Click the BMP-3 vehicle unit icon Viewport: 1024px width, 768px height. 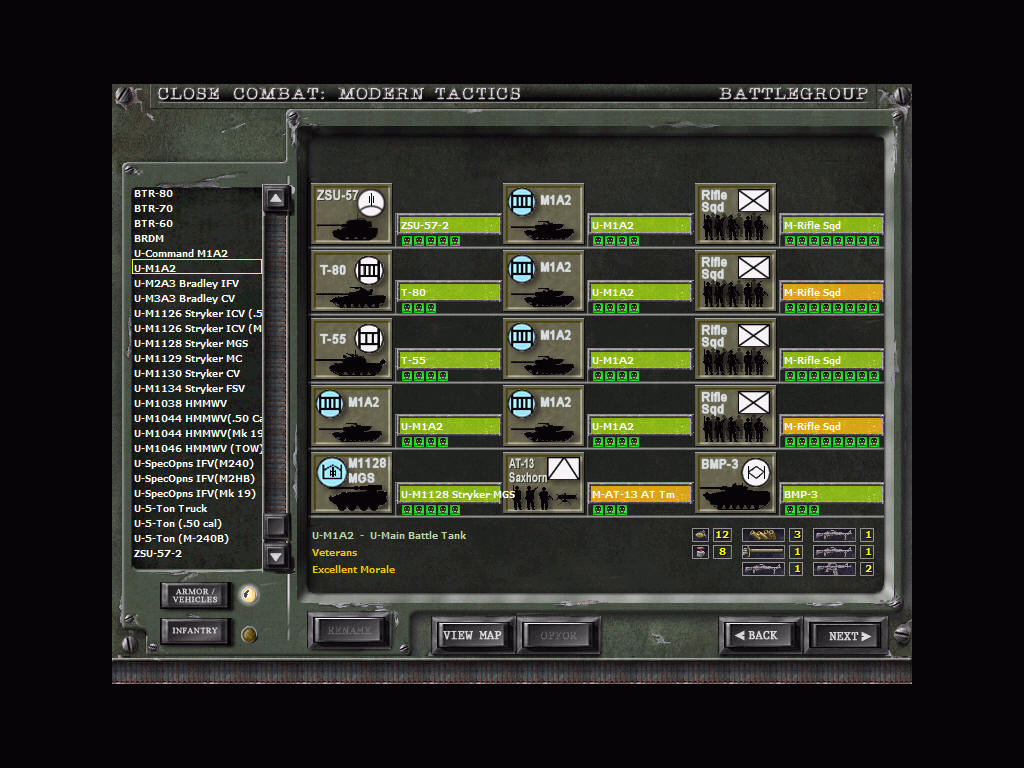(735, 483)
